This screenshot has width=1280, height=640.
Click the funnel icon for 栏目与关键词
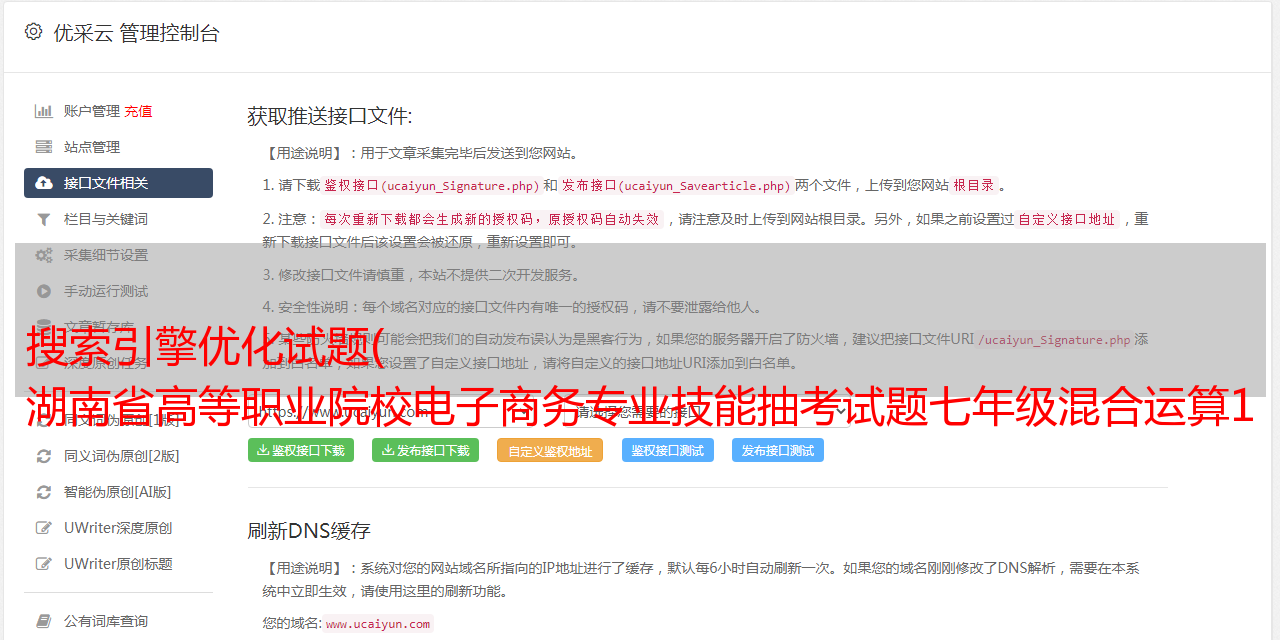click(x=44, y=219)
